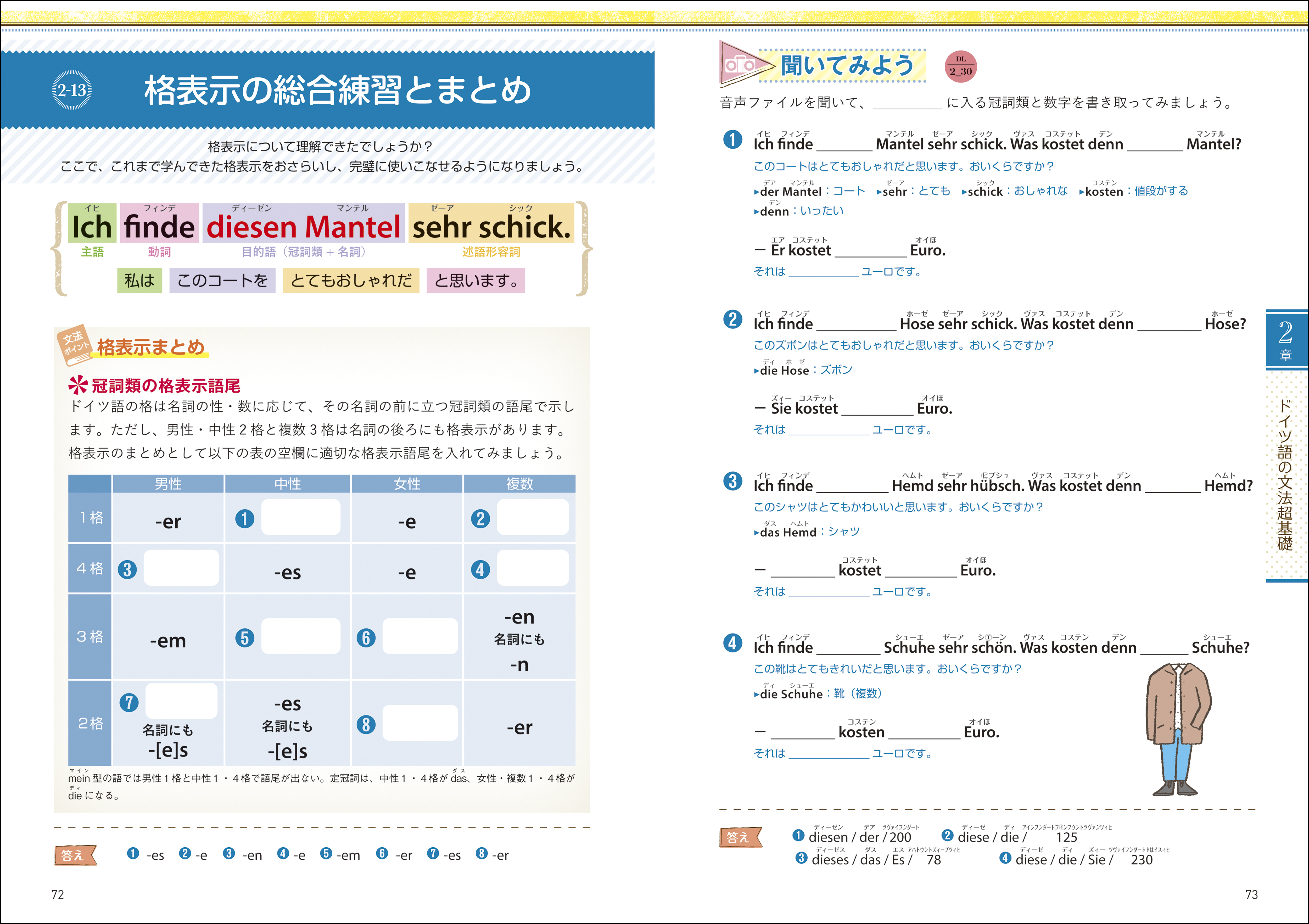
Task: Click the 男性 column header
Action: coord(168,483)
